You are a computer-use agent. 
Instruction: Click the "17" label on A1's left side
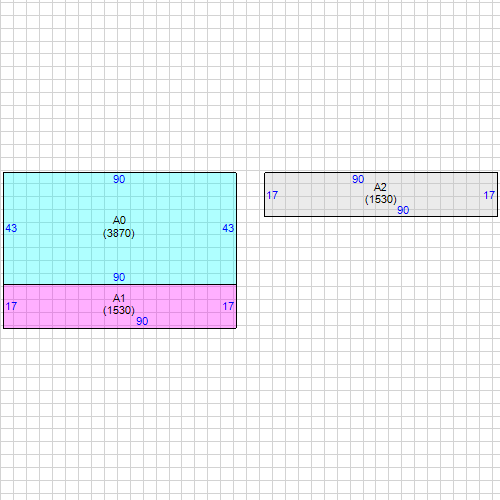click(11, 306)
